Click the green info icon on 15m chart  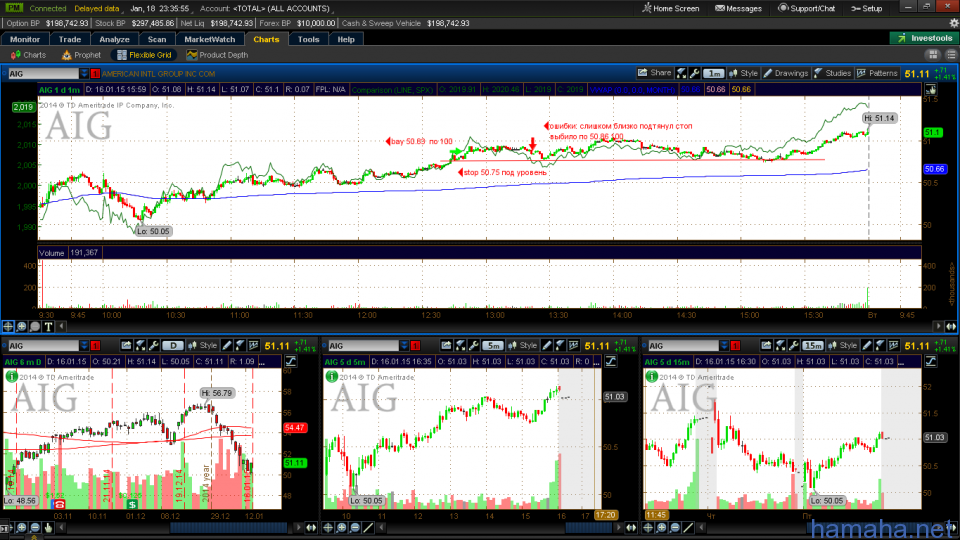coord(652,377)
